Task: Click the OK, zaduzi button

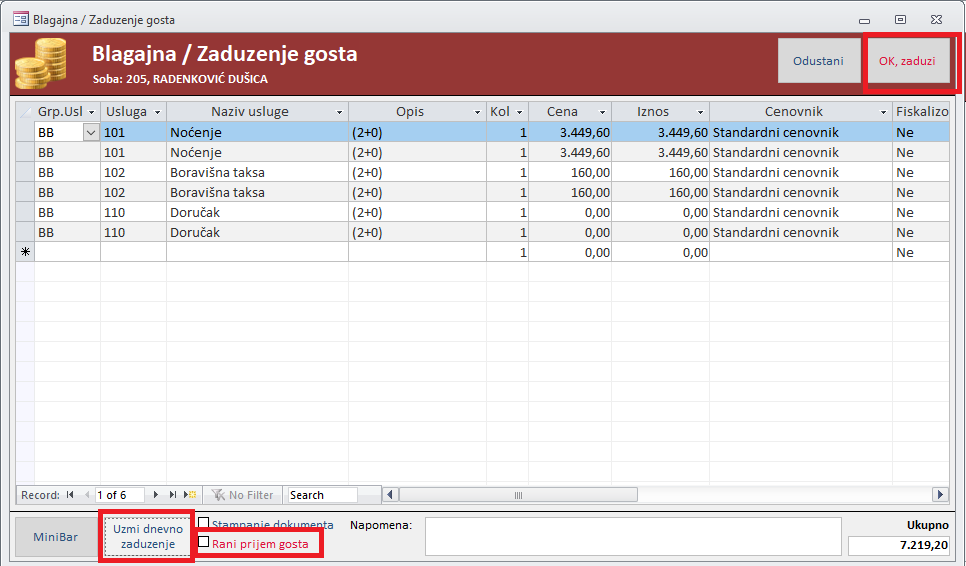Action: tap(907, 61)
